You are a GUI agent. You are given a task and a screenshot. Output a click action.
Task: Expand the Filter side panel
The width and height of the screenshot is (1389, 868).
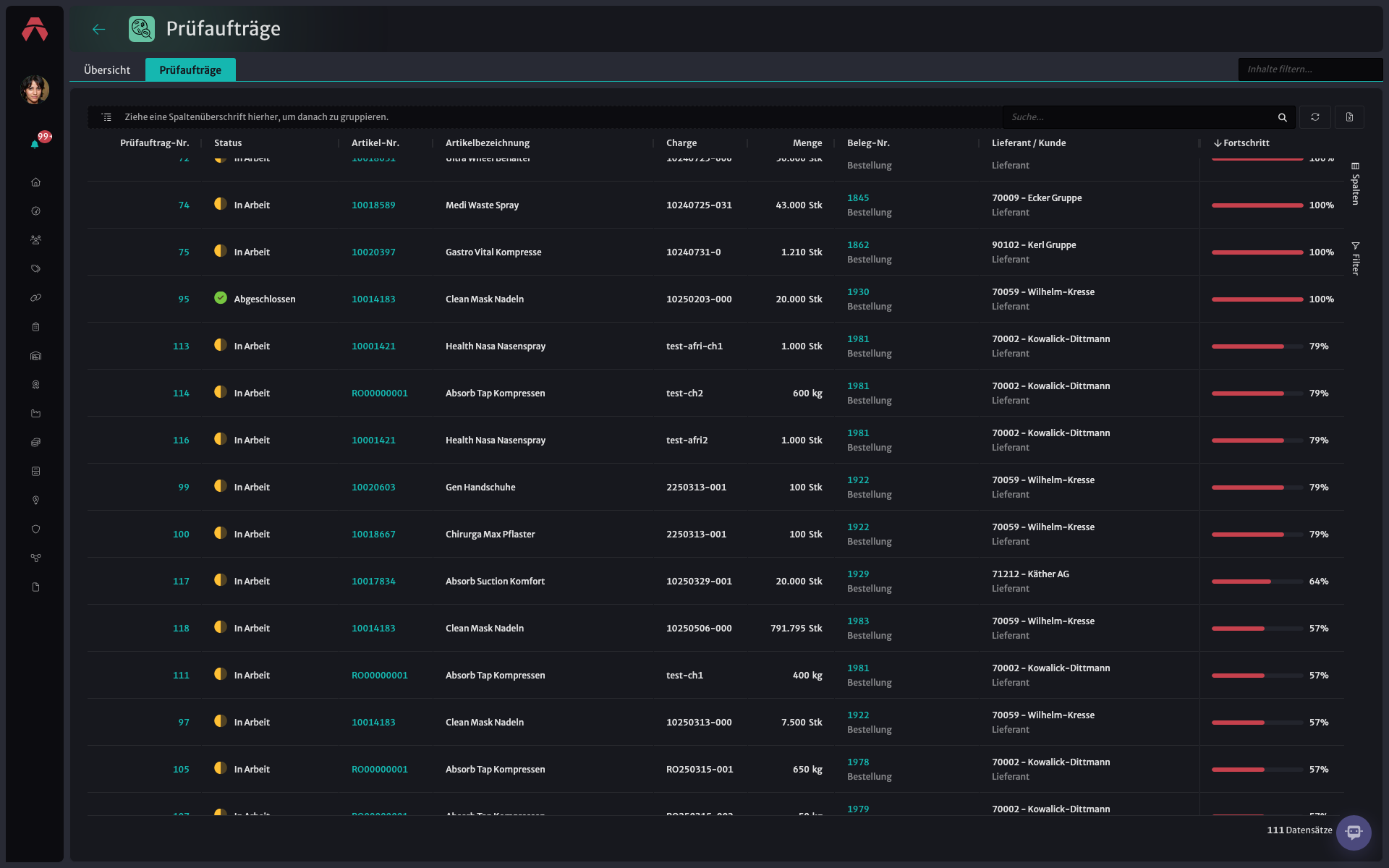tap(1355, 258)
